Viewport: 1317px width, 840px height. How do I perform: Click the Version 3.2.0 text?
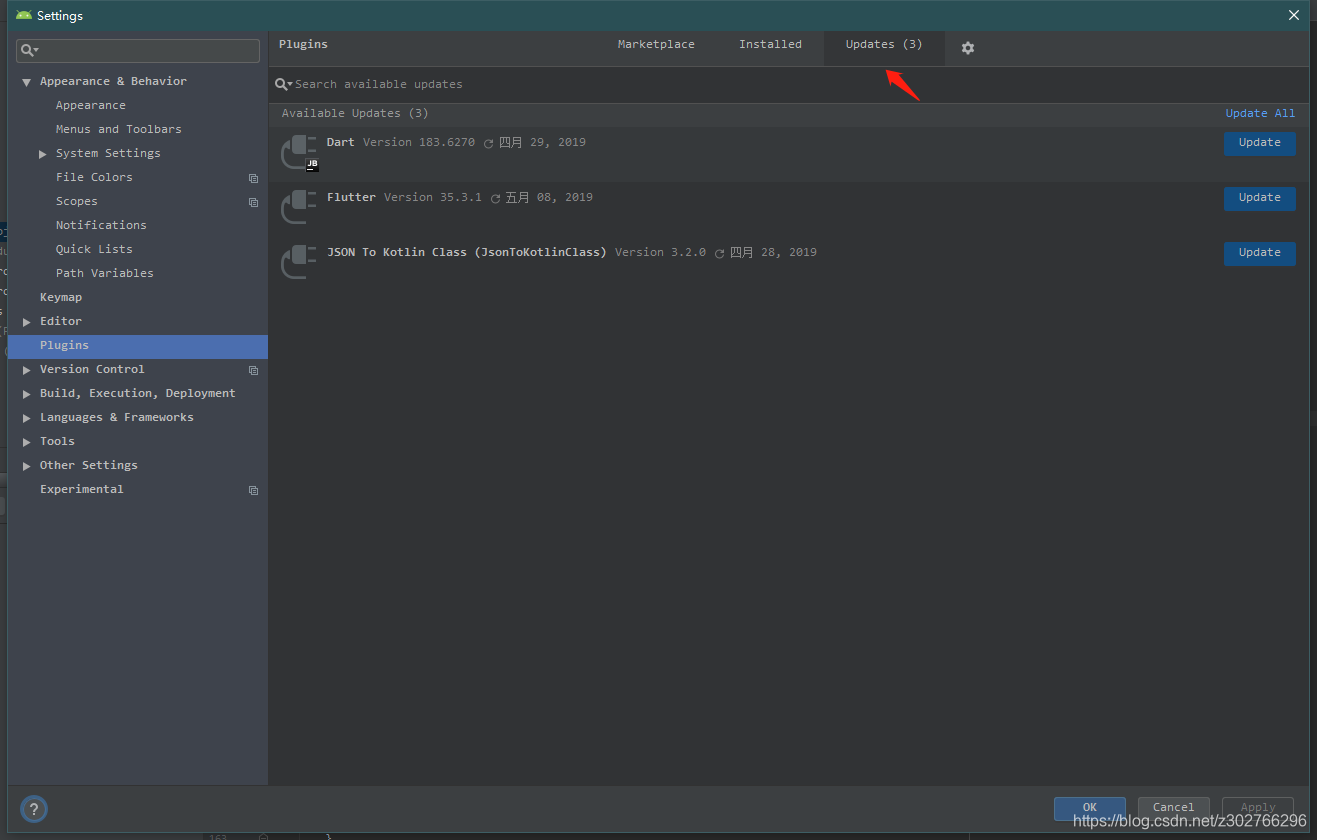pos(660,253)
